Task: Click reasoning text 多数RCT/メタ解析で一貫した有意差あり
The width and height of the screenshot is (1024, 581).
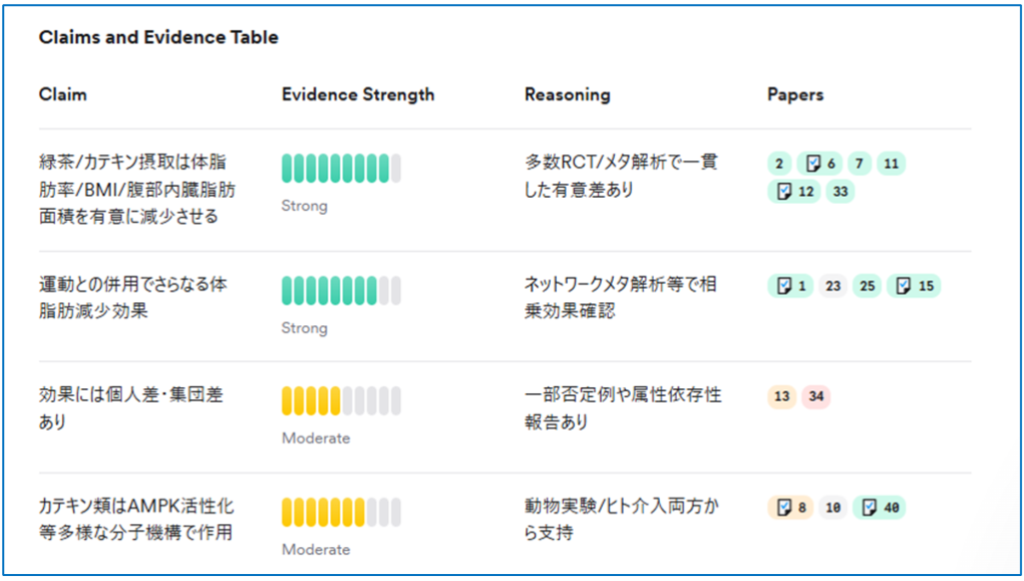Action: 621,176
